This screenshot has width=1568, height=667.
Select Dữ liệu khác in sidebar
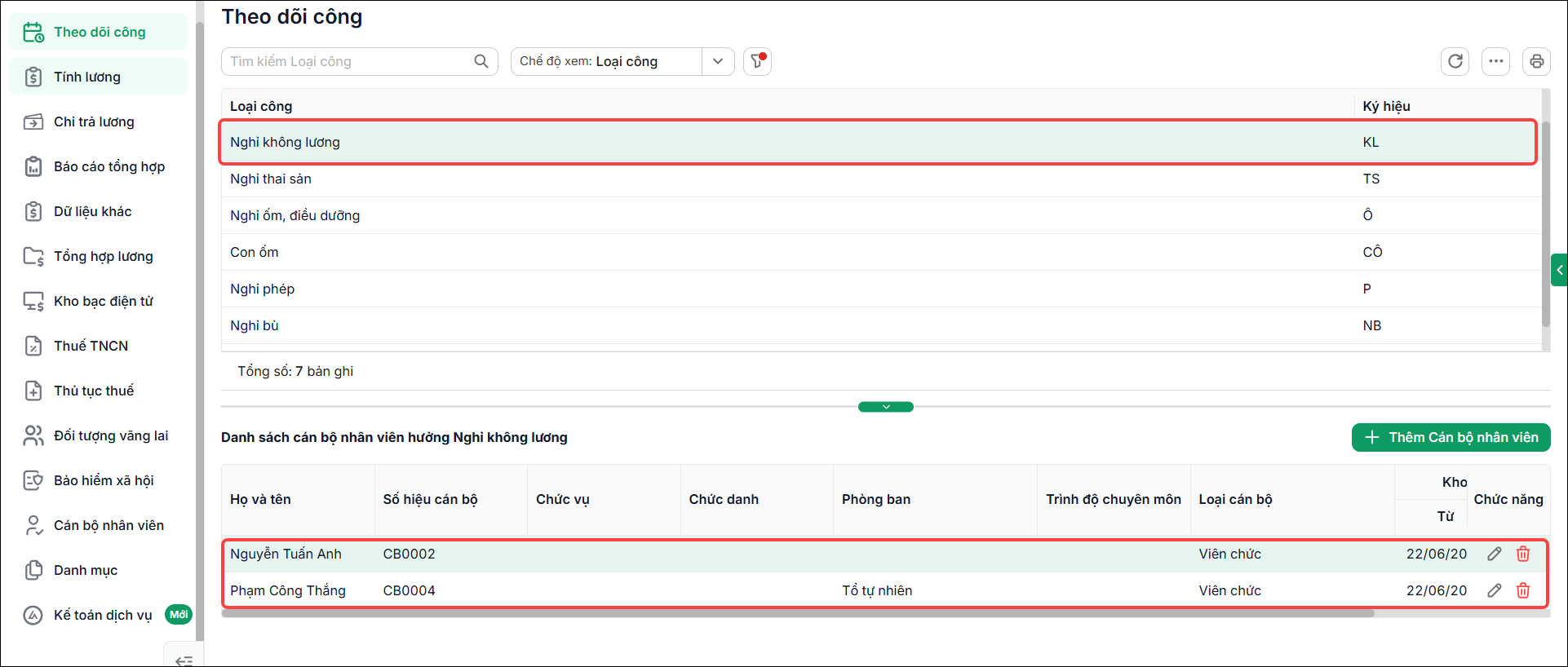pos(99,211)
